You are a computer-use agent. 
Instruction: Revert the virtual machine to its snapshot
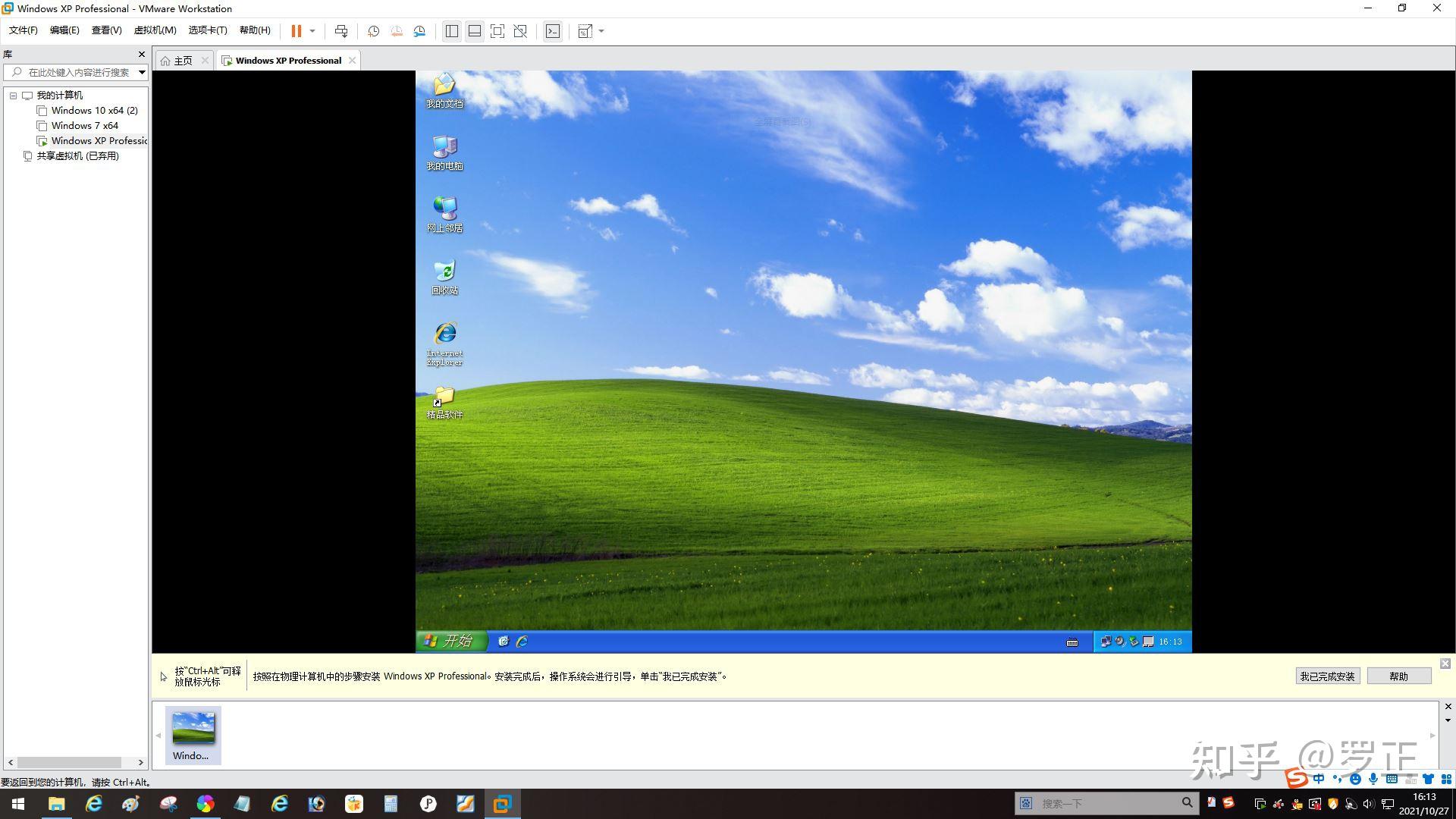pos(396,31)
